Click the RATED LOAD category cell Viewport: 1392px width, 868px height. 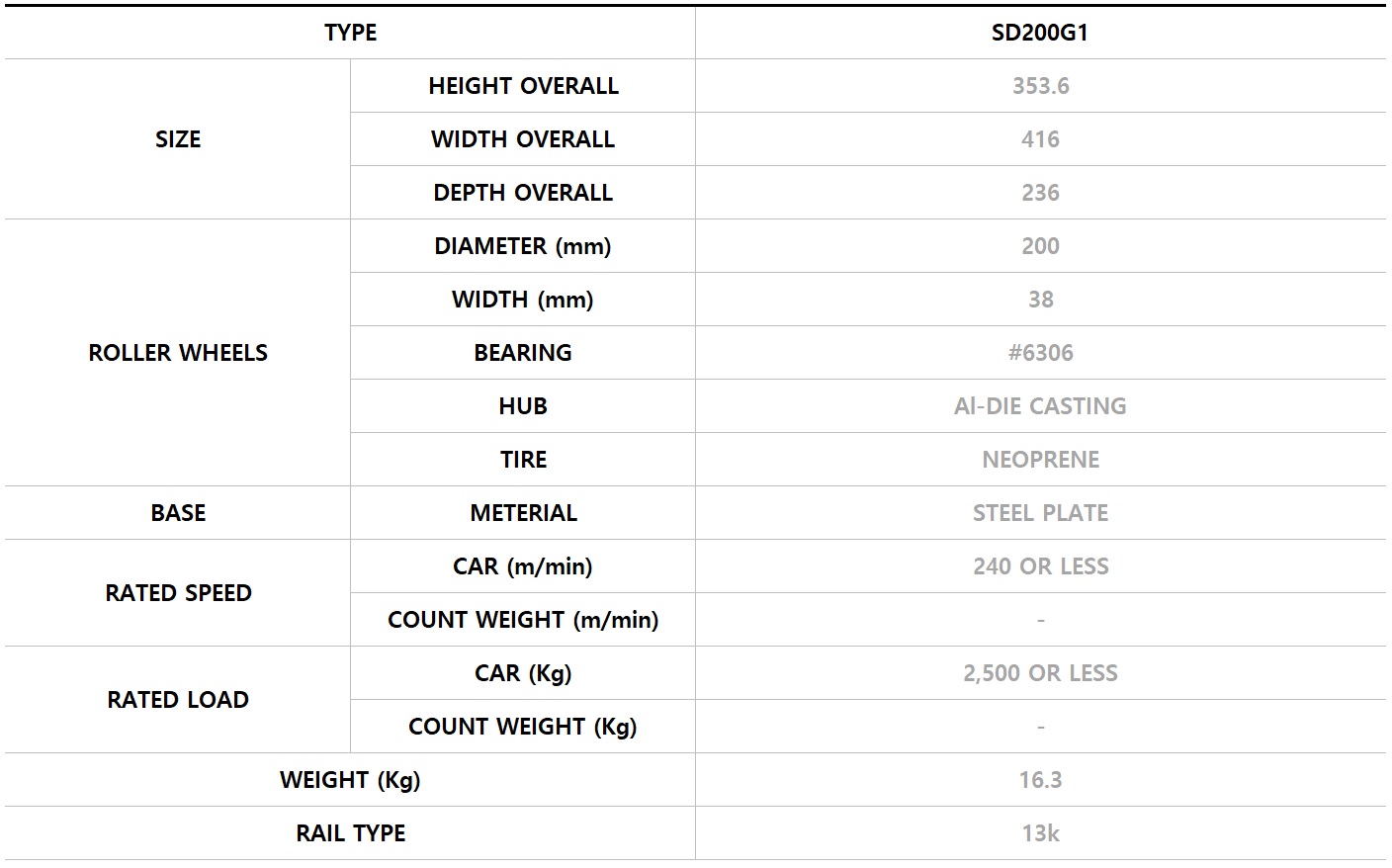[x=178, y=700]
